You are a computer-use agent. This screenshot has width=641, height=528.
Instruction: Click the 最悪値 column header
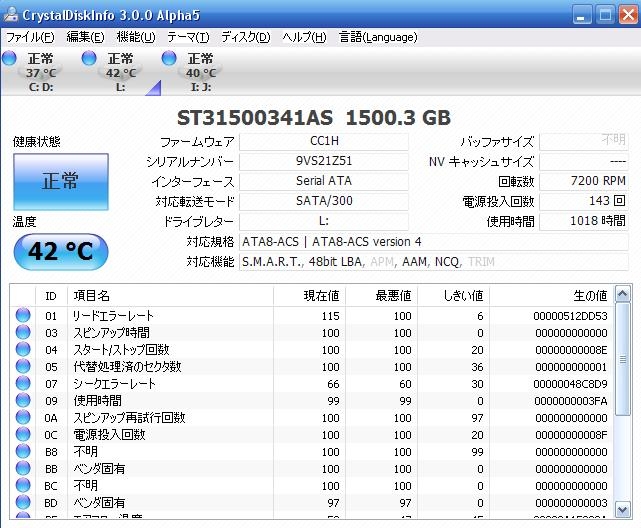(x=382, y=296)
